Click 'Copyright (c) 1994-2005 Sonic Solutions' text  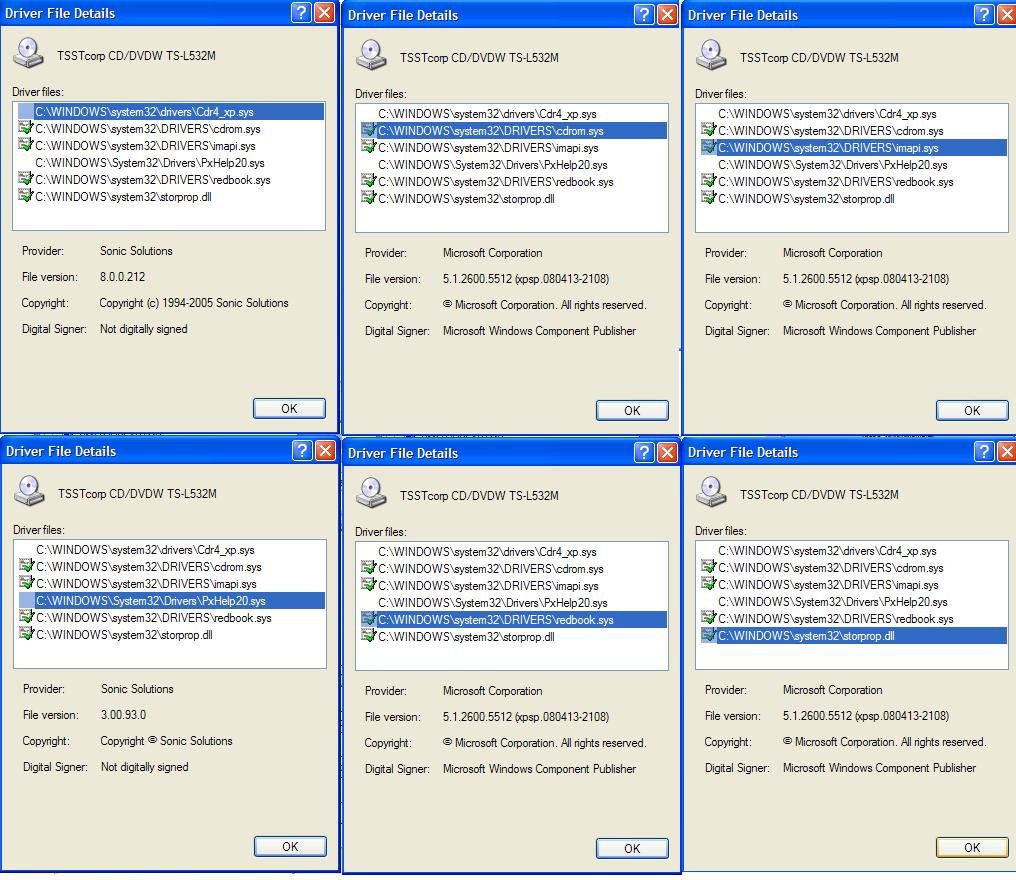coord(194,303)
